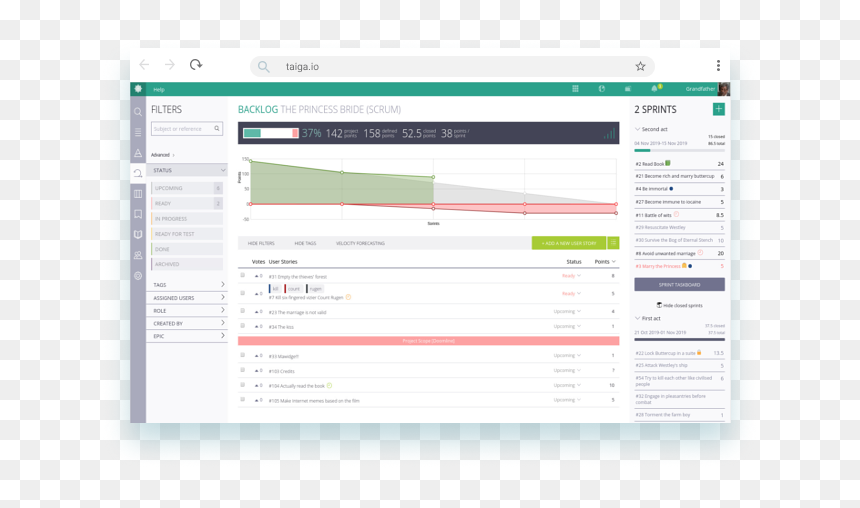Viewport: 860px width, 508px height.
Task: Open the projects grid icon in the top bar
Action: tap(575, 89)
